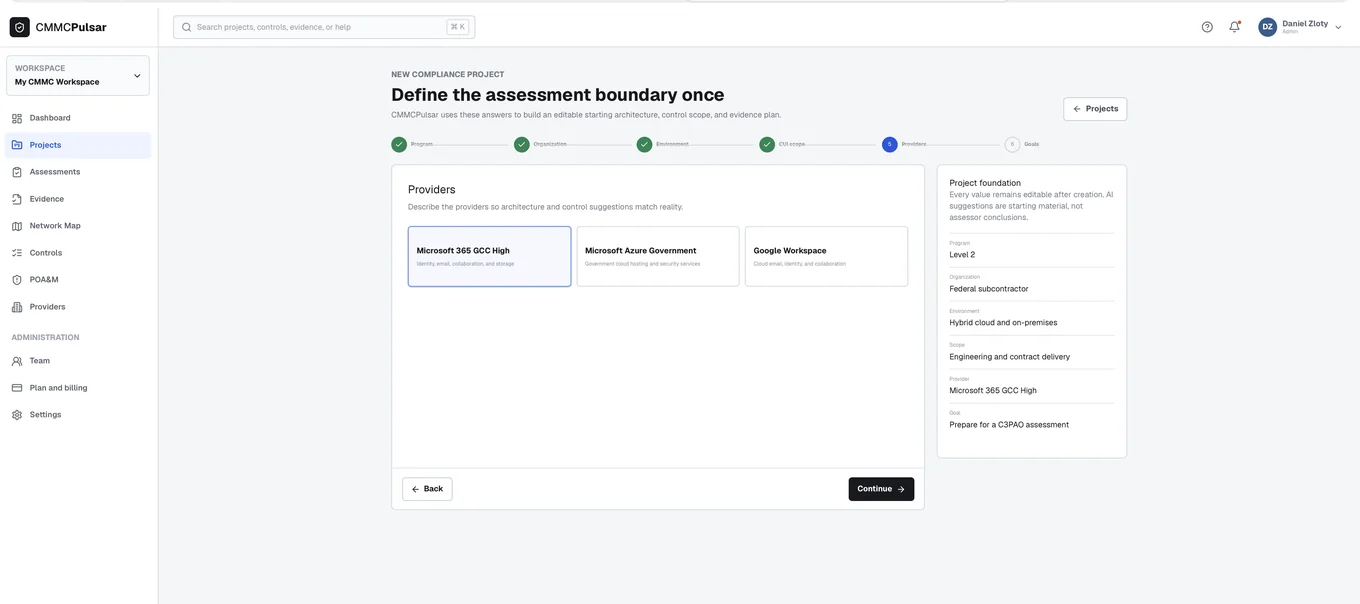Click the Network Map icon
Viewport: 1360px width, 604px height.
click(17, 226)
